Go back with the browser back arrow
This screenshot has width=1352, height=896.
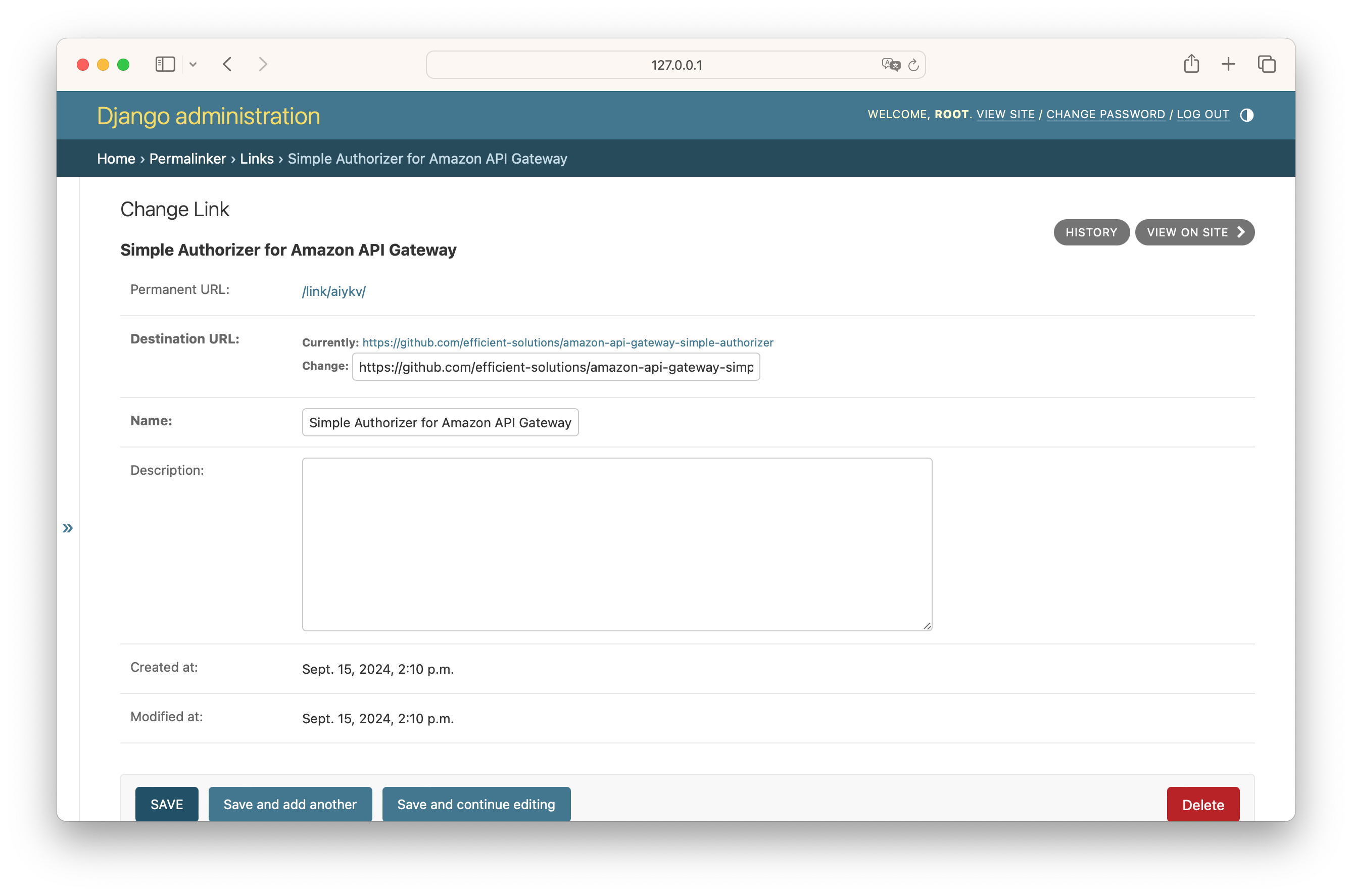227,64
